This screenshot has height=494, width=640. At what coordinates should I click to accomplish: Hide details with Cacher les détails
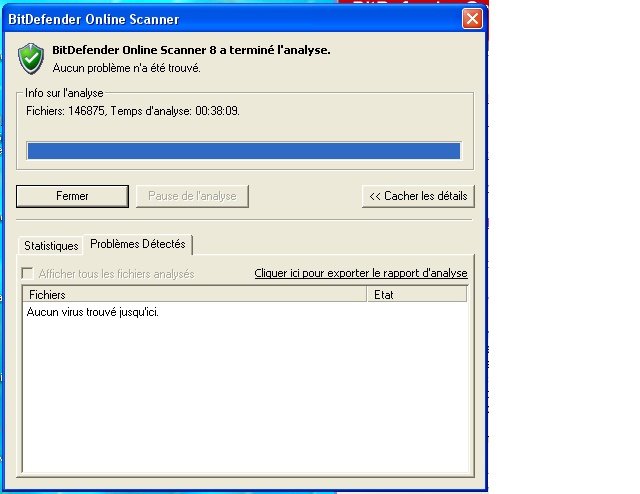(418, 196)
